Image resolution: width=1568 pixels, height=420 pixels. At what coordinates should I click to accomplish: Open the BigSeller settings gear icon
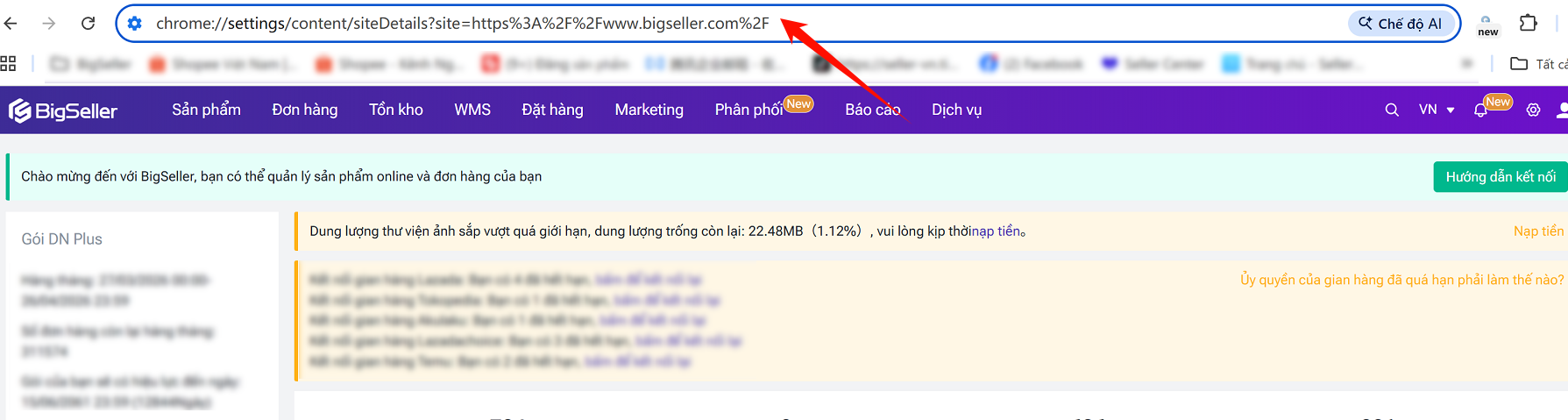pos(1533,110)
